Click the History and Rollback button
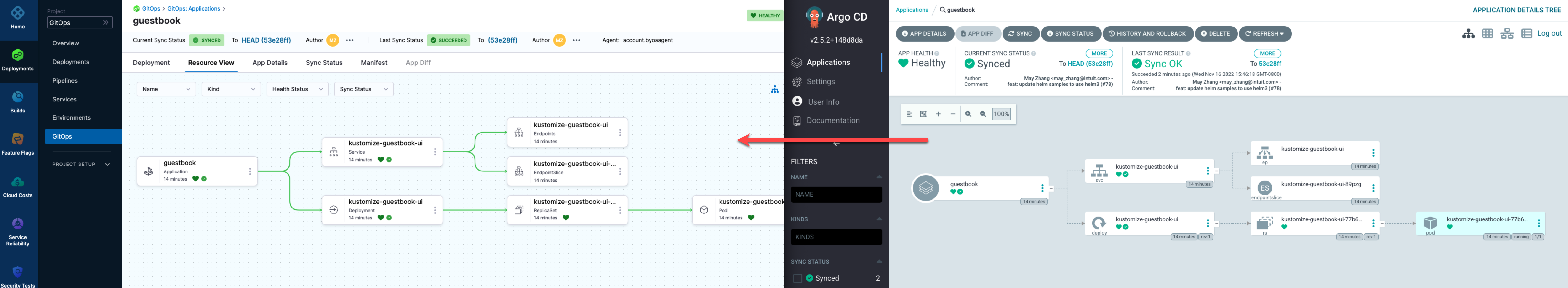The image size is (1568, 288). pos(1147,34)
